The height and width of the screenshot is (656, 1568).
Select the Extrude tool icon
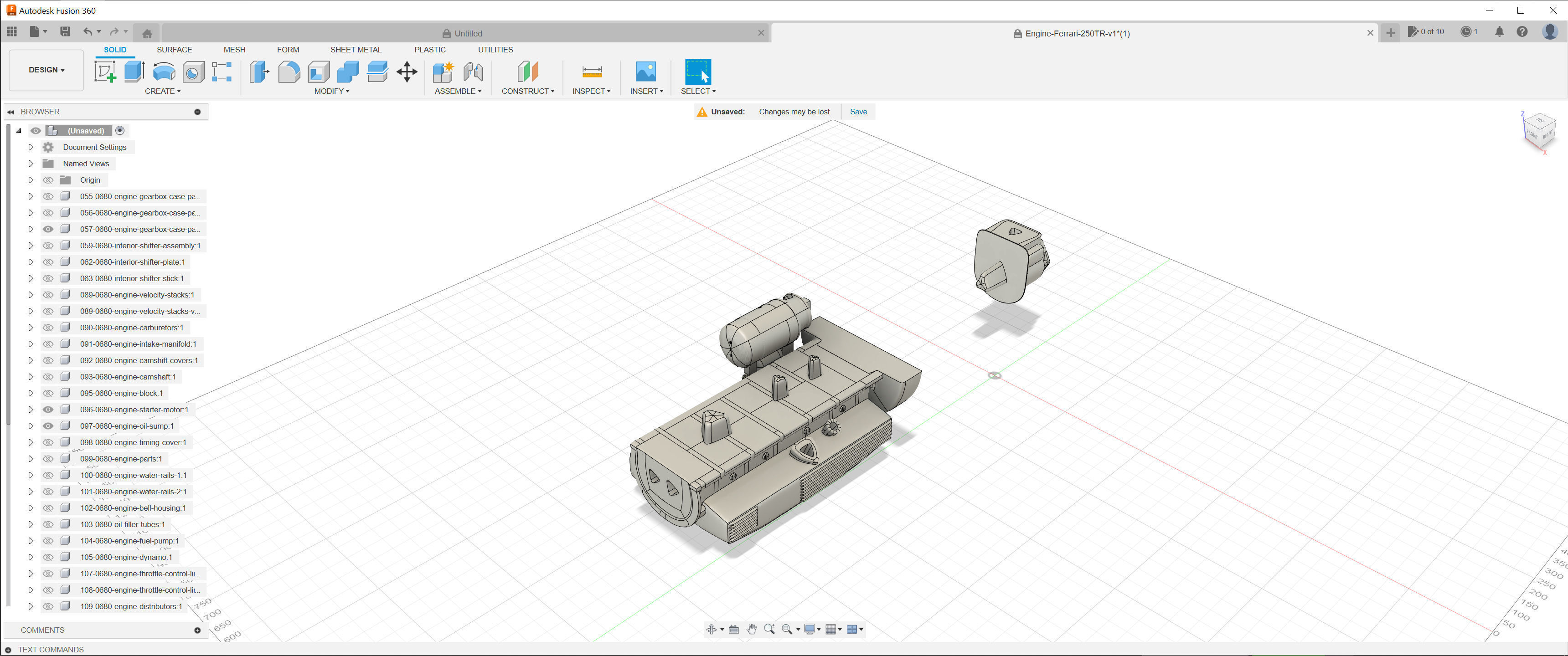[134, 72]
